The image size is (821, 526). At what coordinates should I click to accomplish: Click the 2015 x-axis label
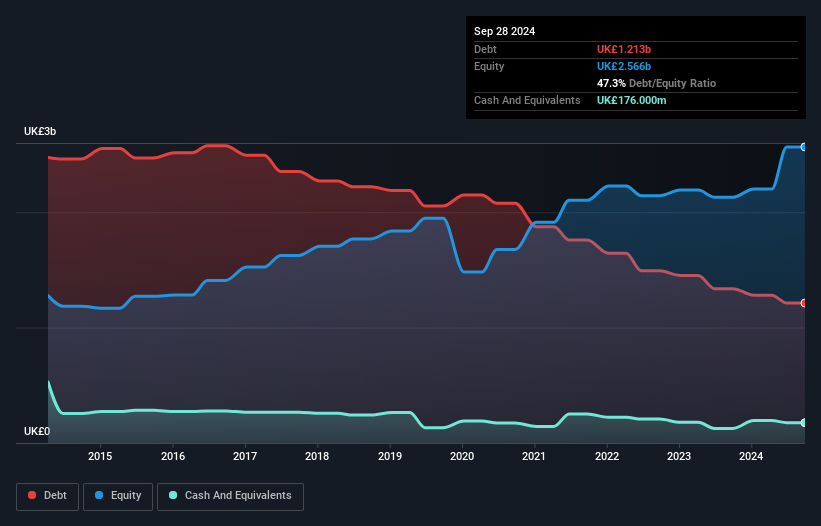(x=100, y=456)
